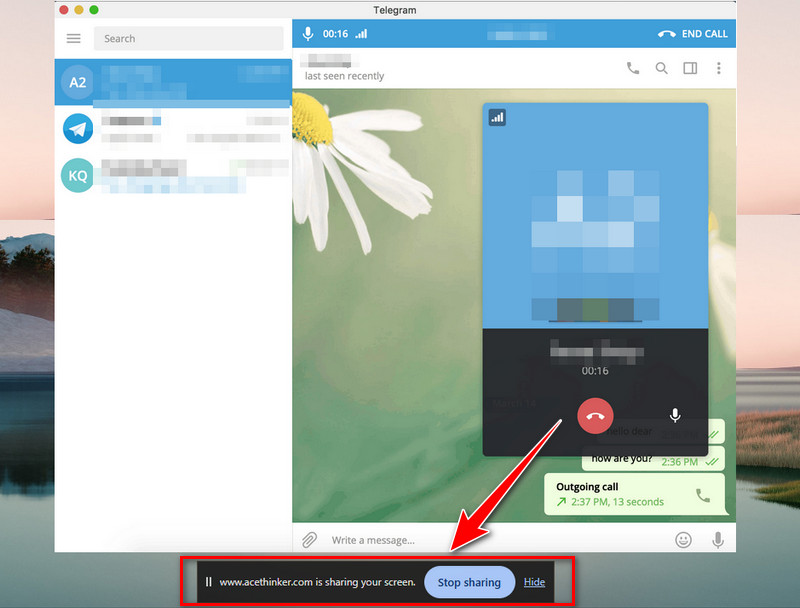Open the chat with the Telegram logo avatar
The width and height of the screenshot is (800, 608).
coord(173,128)
